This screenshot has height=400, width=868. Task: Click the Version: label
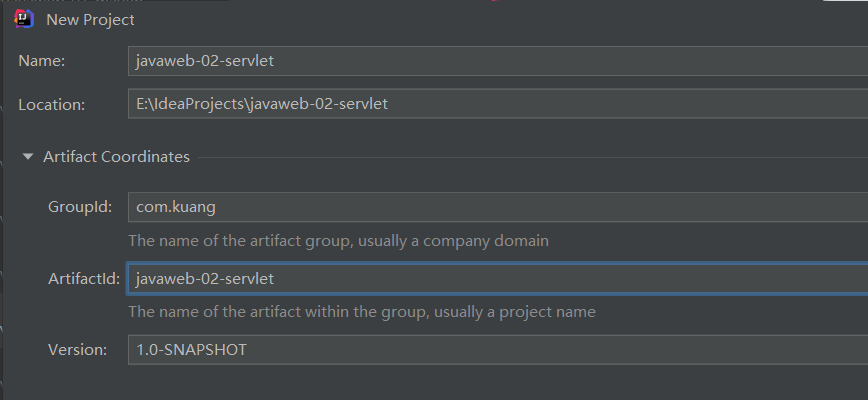point(78,350)
